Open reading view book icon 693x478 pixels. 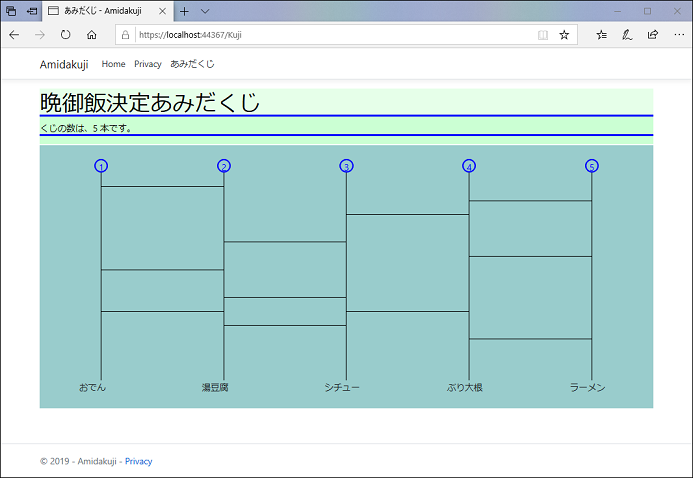click(x=543, y=35)
